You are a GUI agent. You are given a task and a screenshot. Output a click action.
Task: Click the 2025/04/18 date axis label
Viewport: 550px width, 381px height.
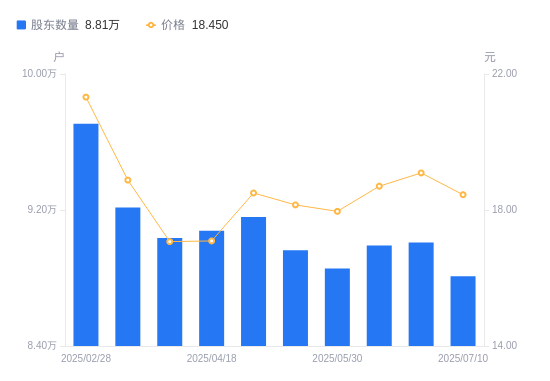point(212,358)
